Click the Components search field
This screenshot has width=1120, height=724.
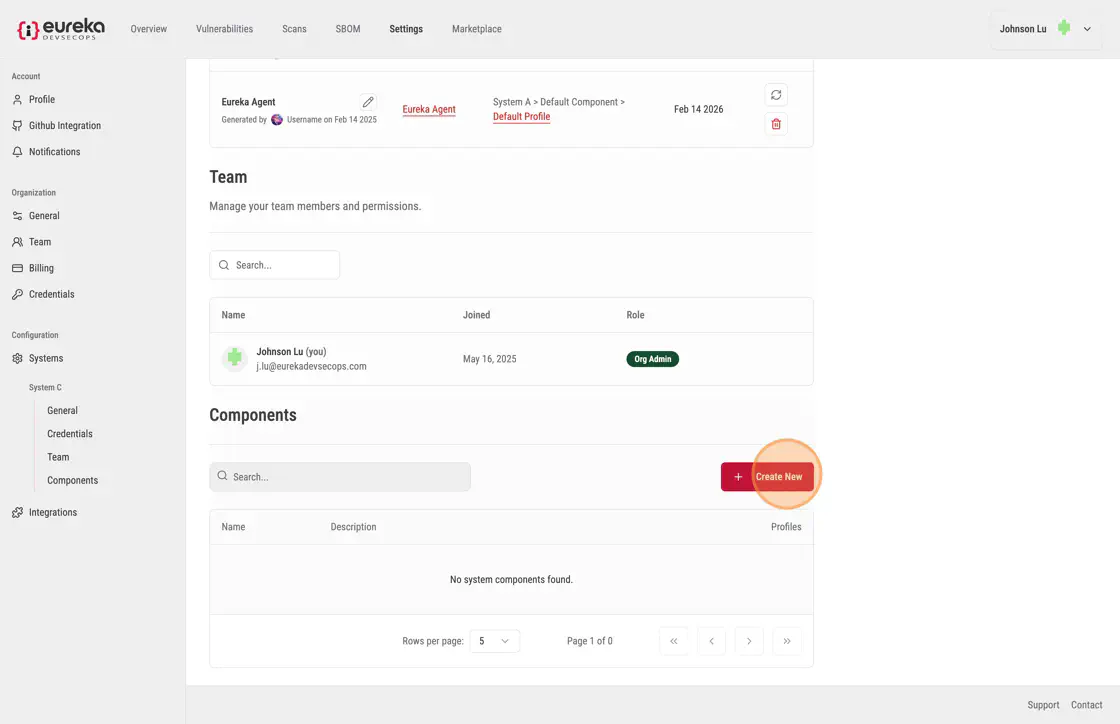(x=340, y=477)
